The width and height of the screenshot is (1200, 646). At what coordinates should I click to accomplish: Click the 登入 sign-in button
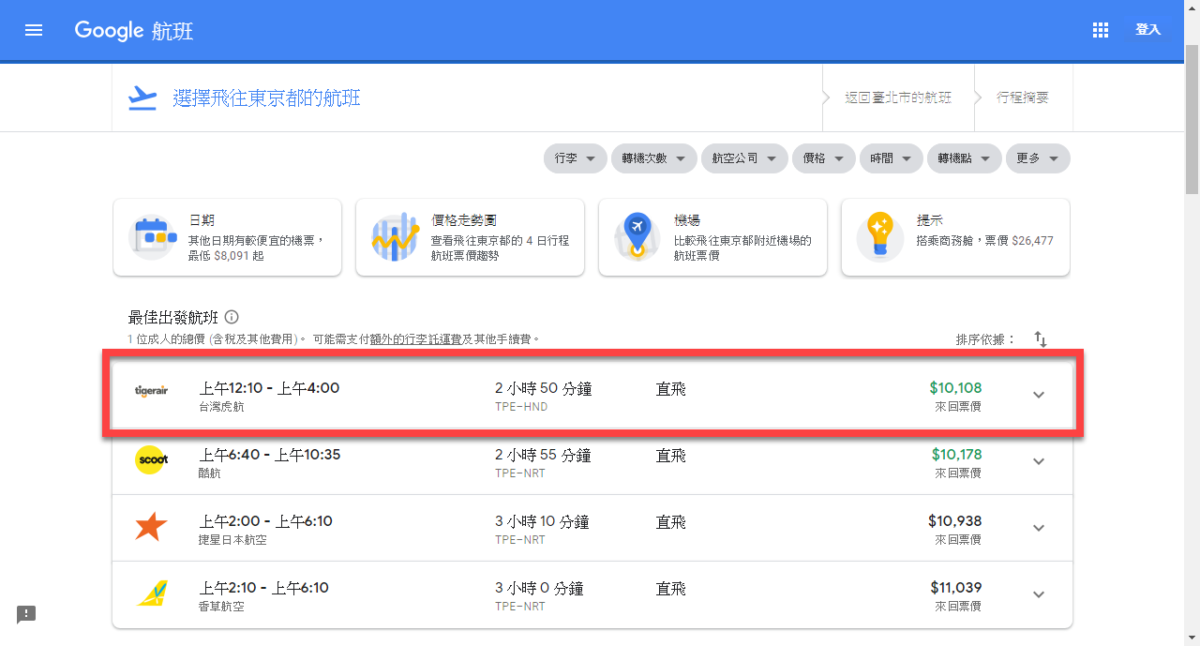click(x=1148, y=30)
